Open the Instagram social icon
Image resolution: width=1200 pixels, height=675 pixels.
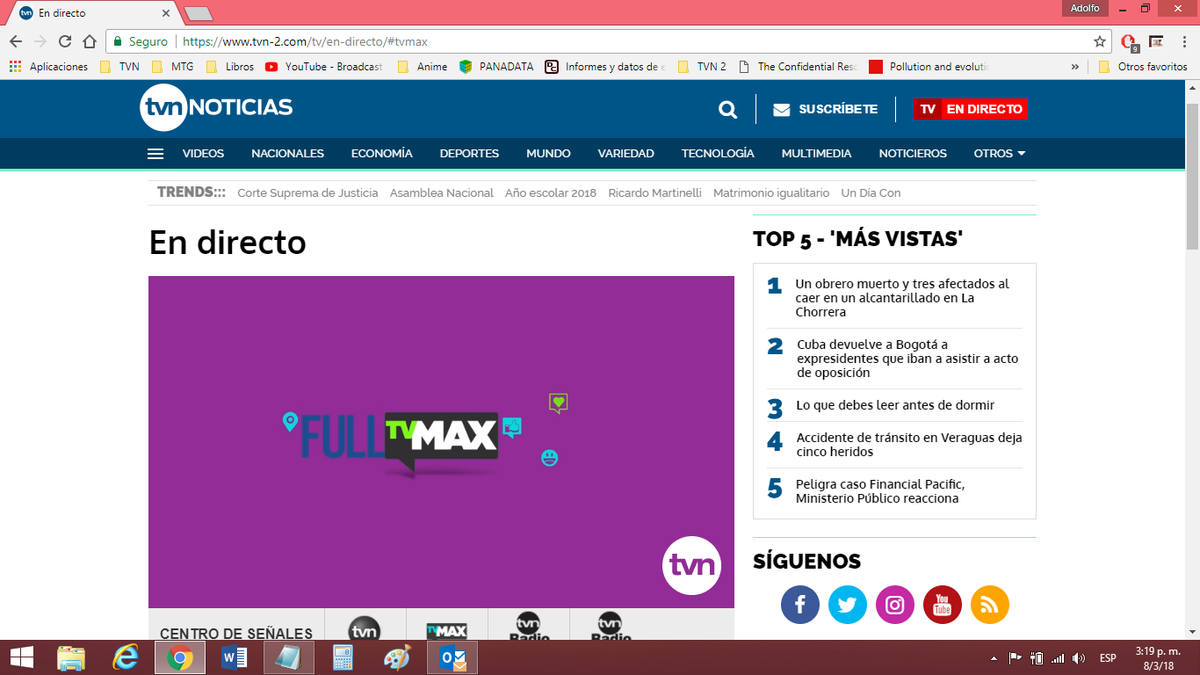[x=895, y=605]
